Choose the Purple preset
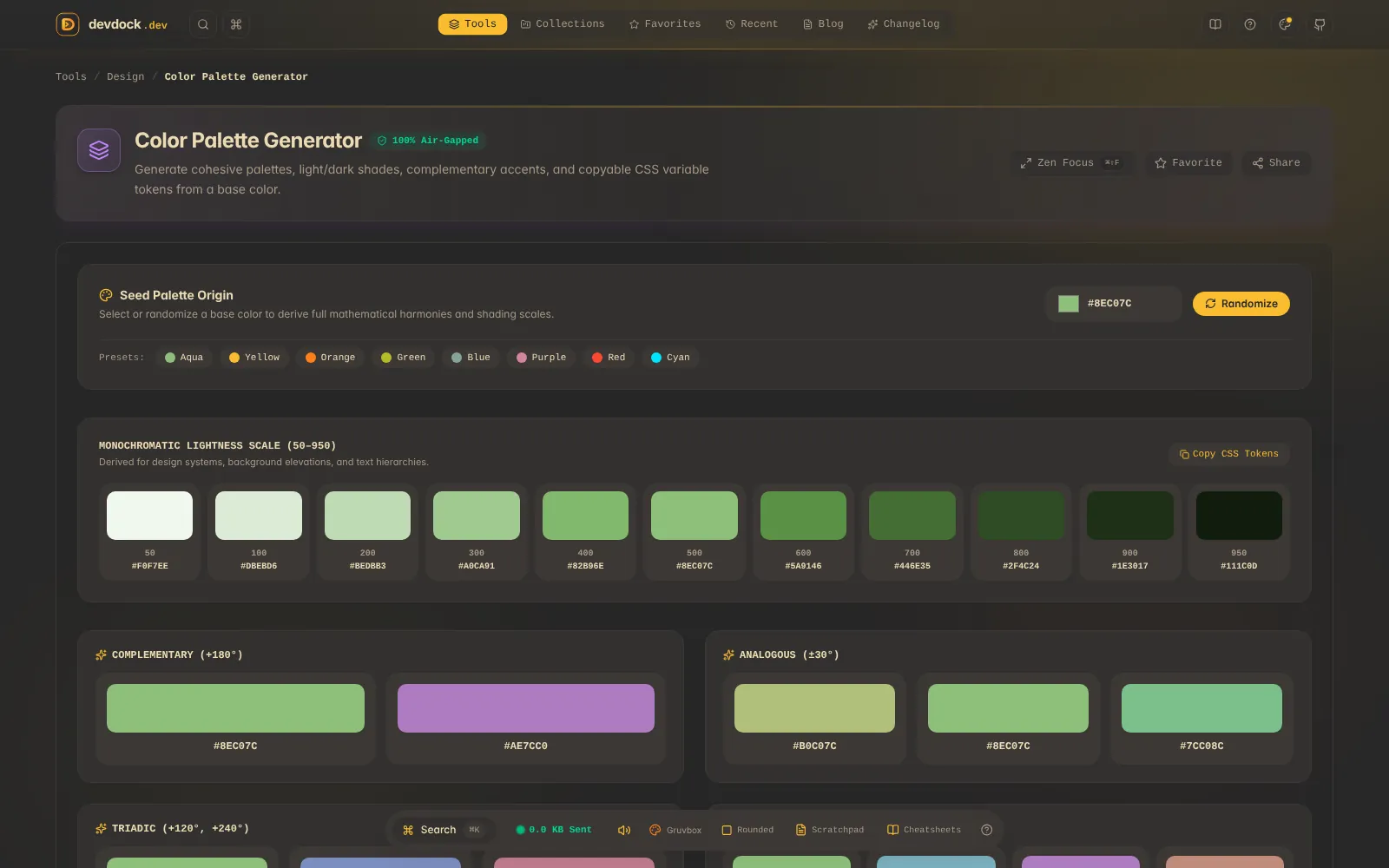Screen dimensions: 1389x868 [542, 358]
